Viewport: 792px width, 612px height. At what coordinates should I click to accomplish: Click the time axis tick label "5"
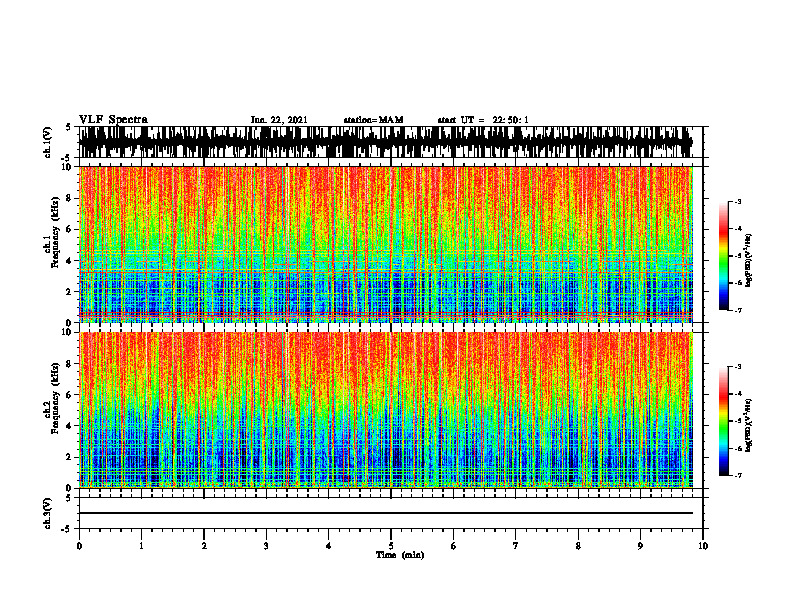[x=391, y=546]
